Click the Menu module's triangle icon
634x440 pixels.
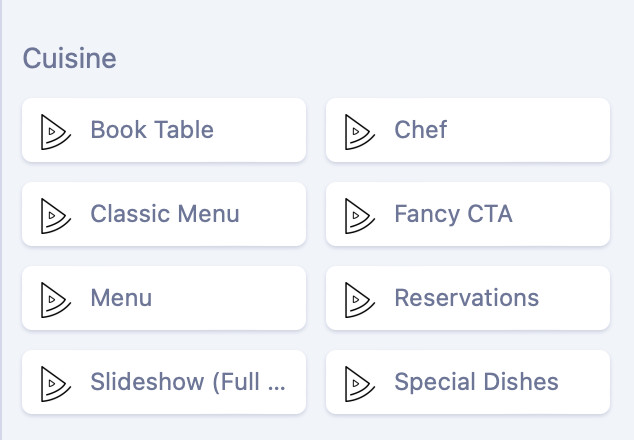54,298
